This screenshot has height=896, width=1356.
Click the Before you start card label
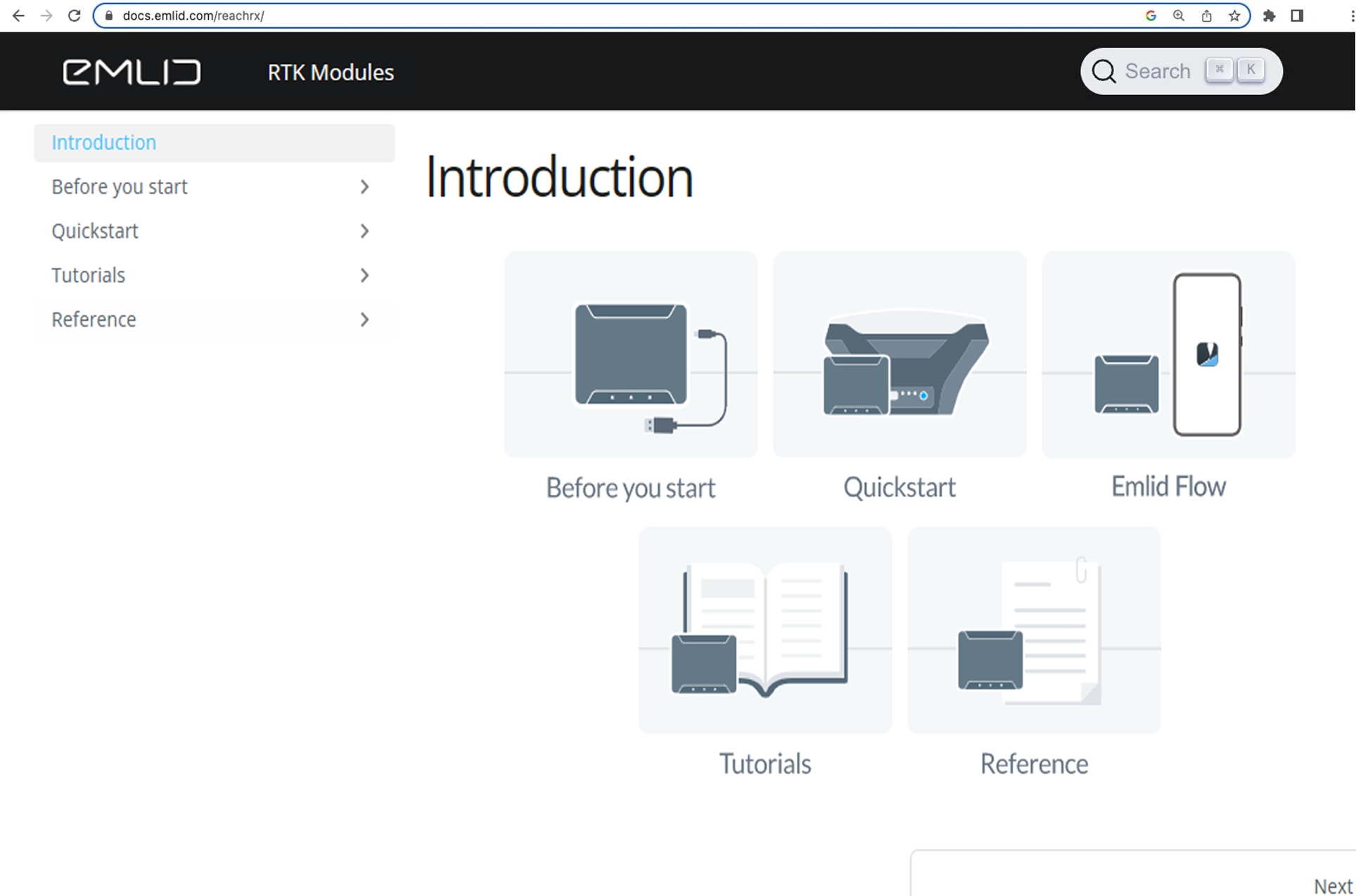(631, 488)
